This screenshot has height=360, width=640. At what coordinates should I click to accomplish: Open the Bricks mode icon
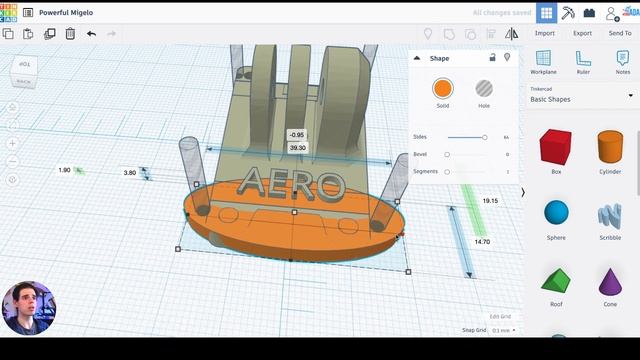[x=589, y=13]
